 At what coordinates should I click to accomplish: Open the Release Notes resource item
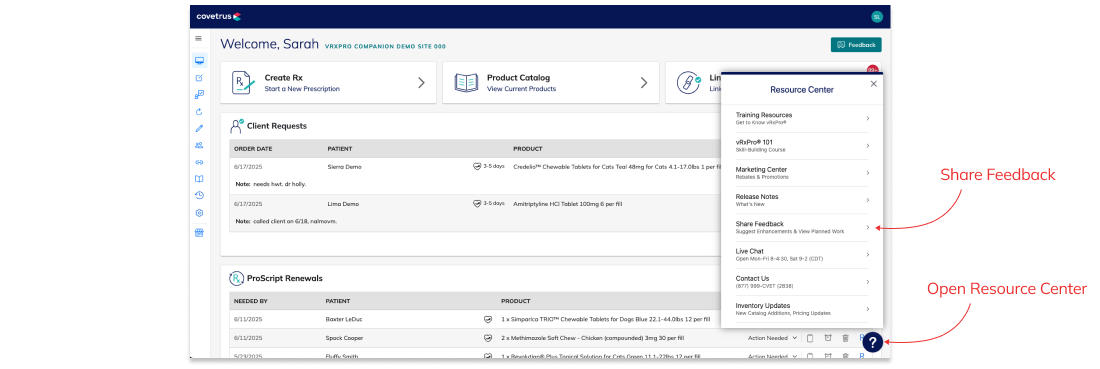coord(803,200)
